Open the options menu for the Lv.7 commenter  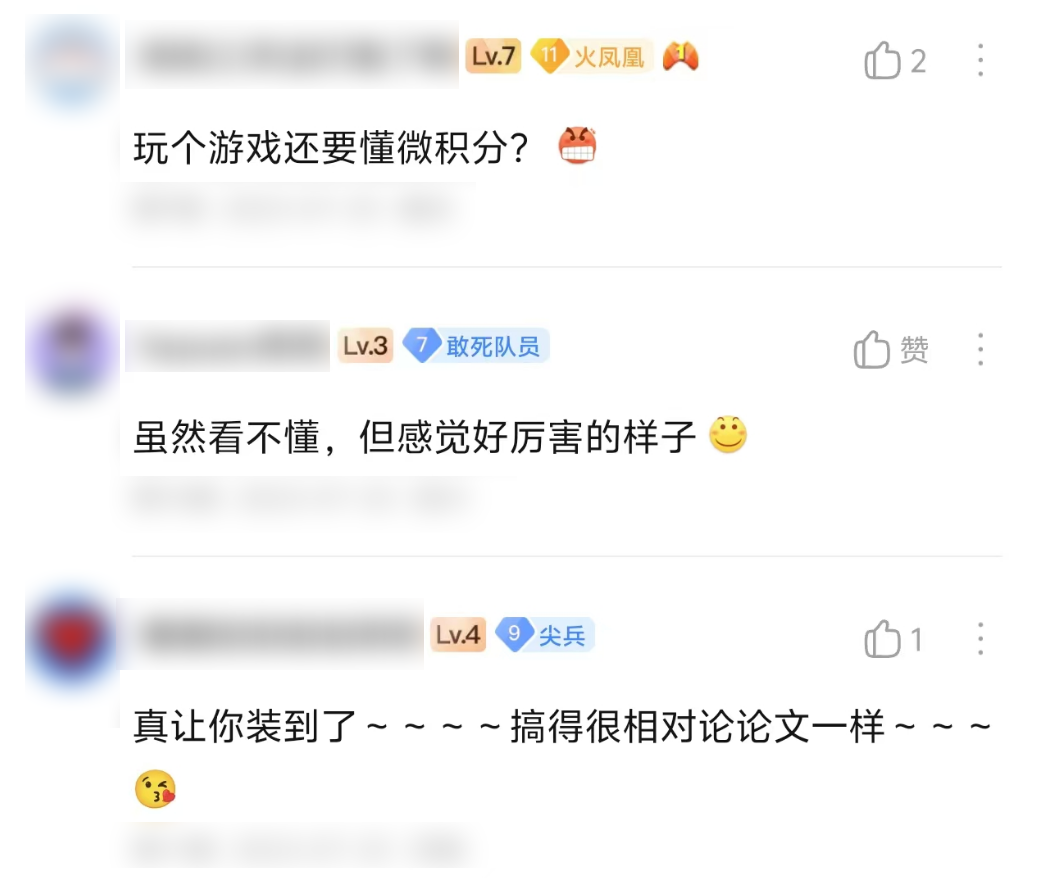coord(980,60)
